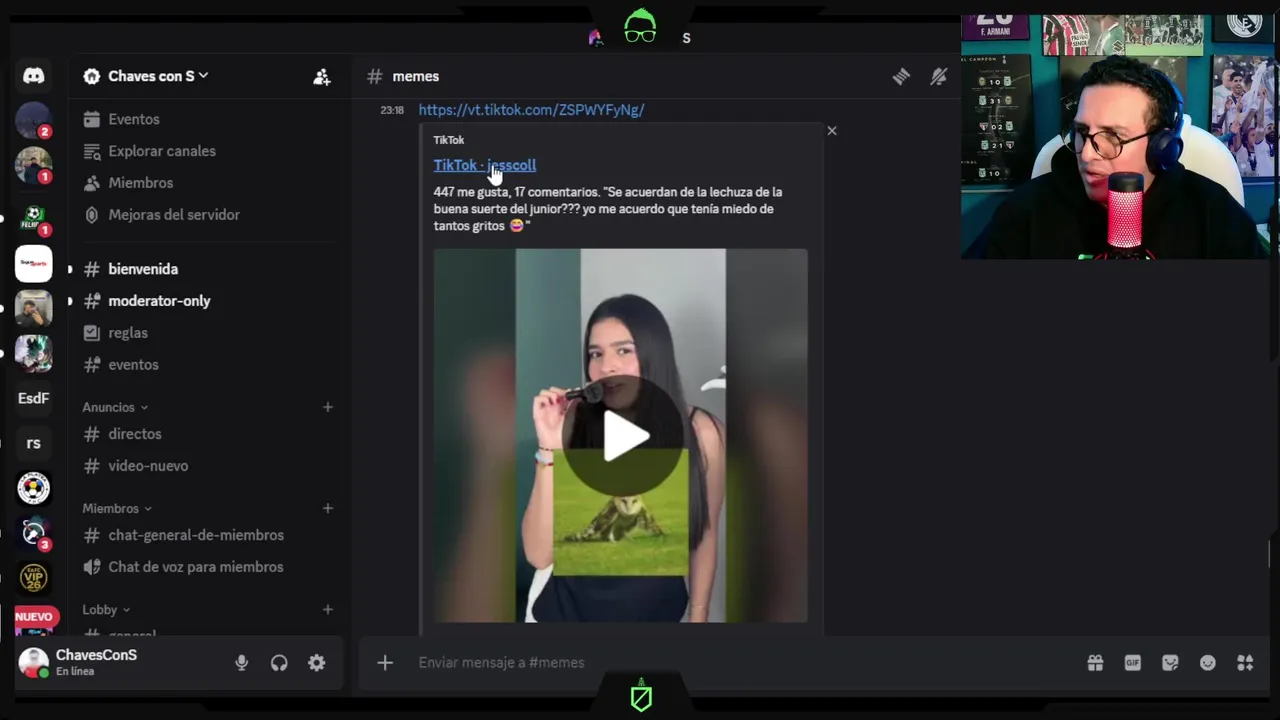Deafen audio with headphones icon
The image size is (1280, 720).
(x=279, y=662)
